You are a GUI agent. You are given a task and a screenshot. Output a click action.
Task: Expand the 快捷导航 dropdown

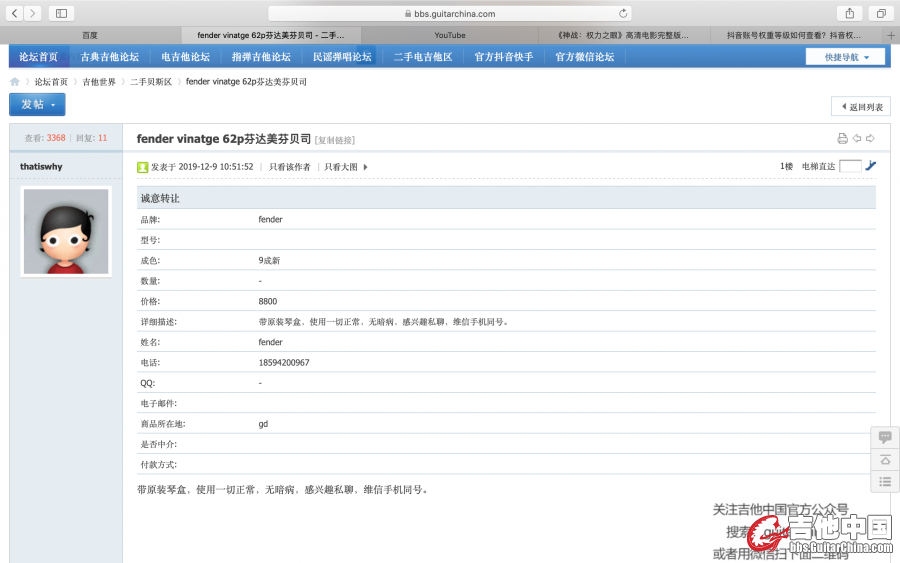tap(845, 57)
